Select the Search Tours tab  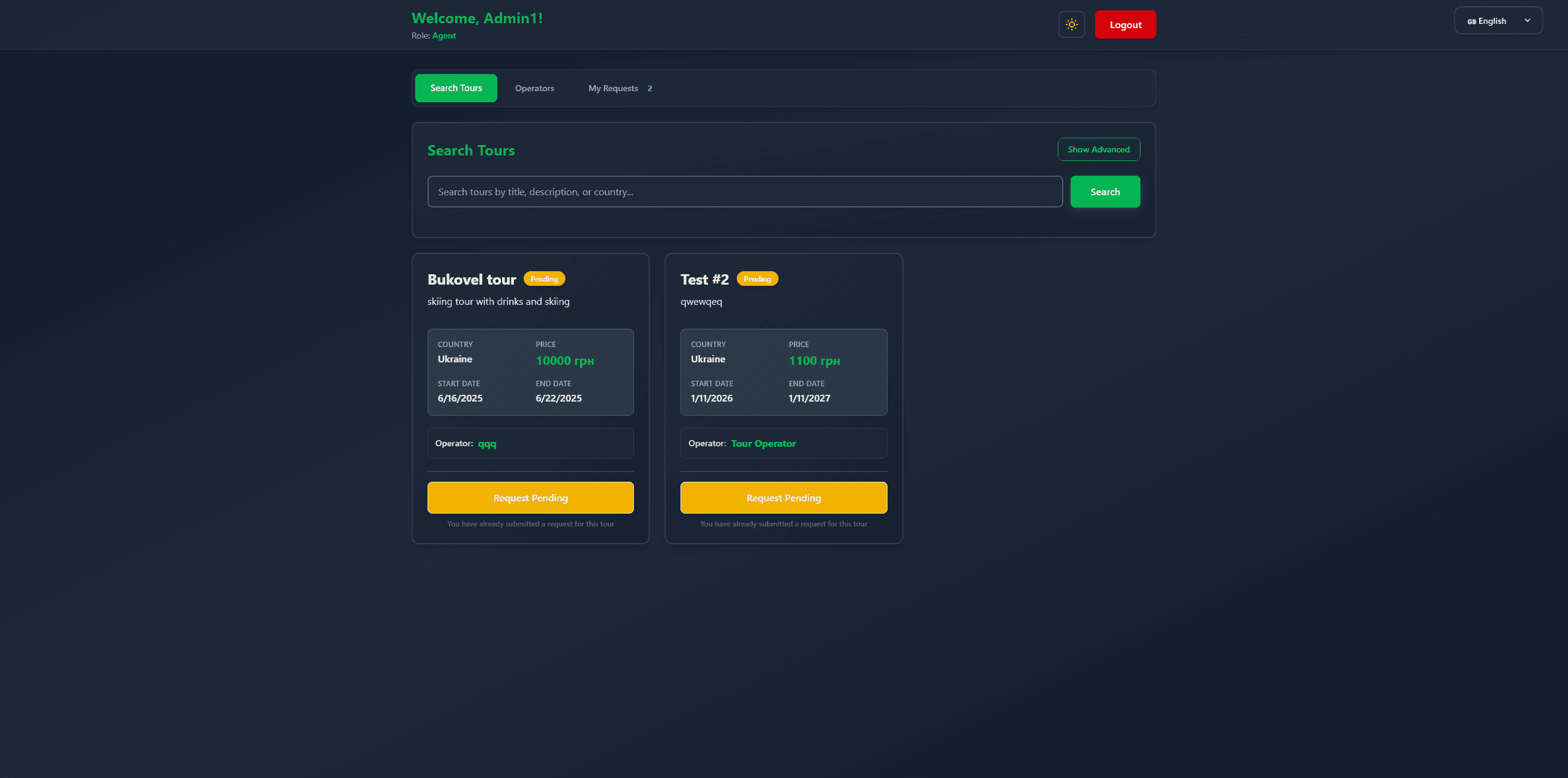pos(456,88)
